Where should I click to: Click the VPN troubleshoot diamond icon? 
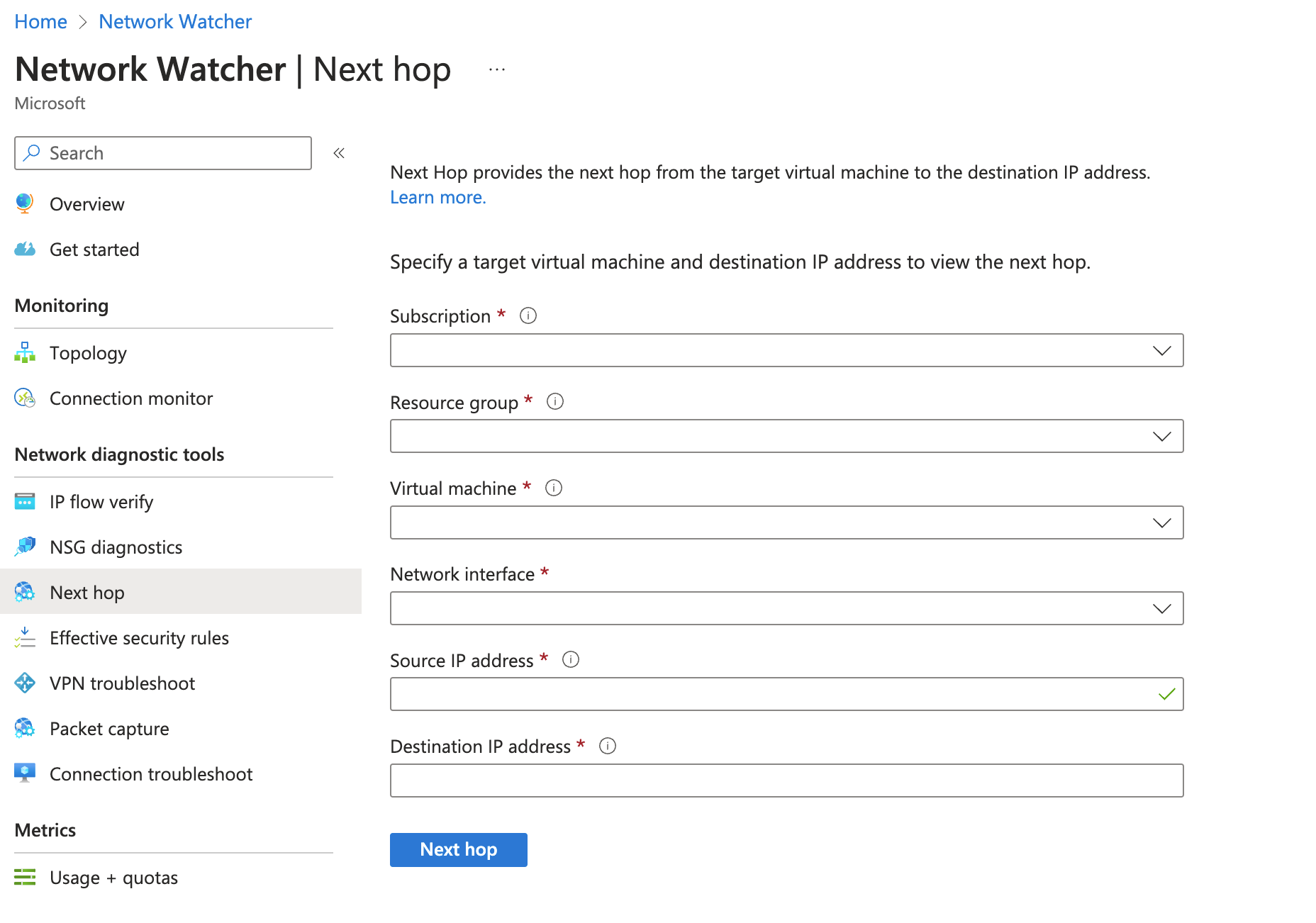click(x=25, y=683)
